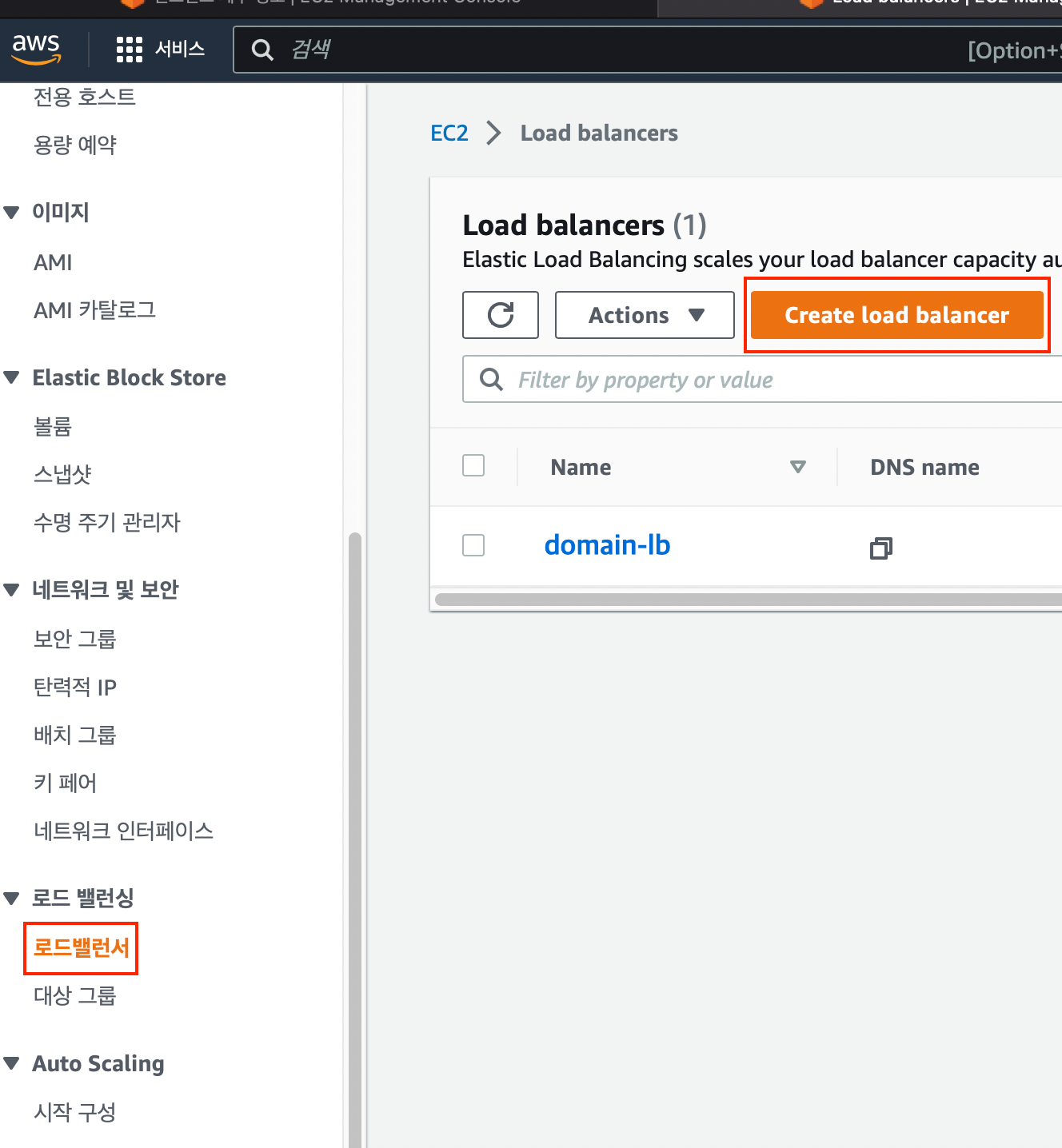Click Load balancers breadcrumb text
The width and height of the screenshot is (1062, 1148).
(599, 133)
